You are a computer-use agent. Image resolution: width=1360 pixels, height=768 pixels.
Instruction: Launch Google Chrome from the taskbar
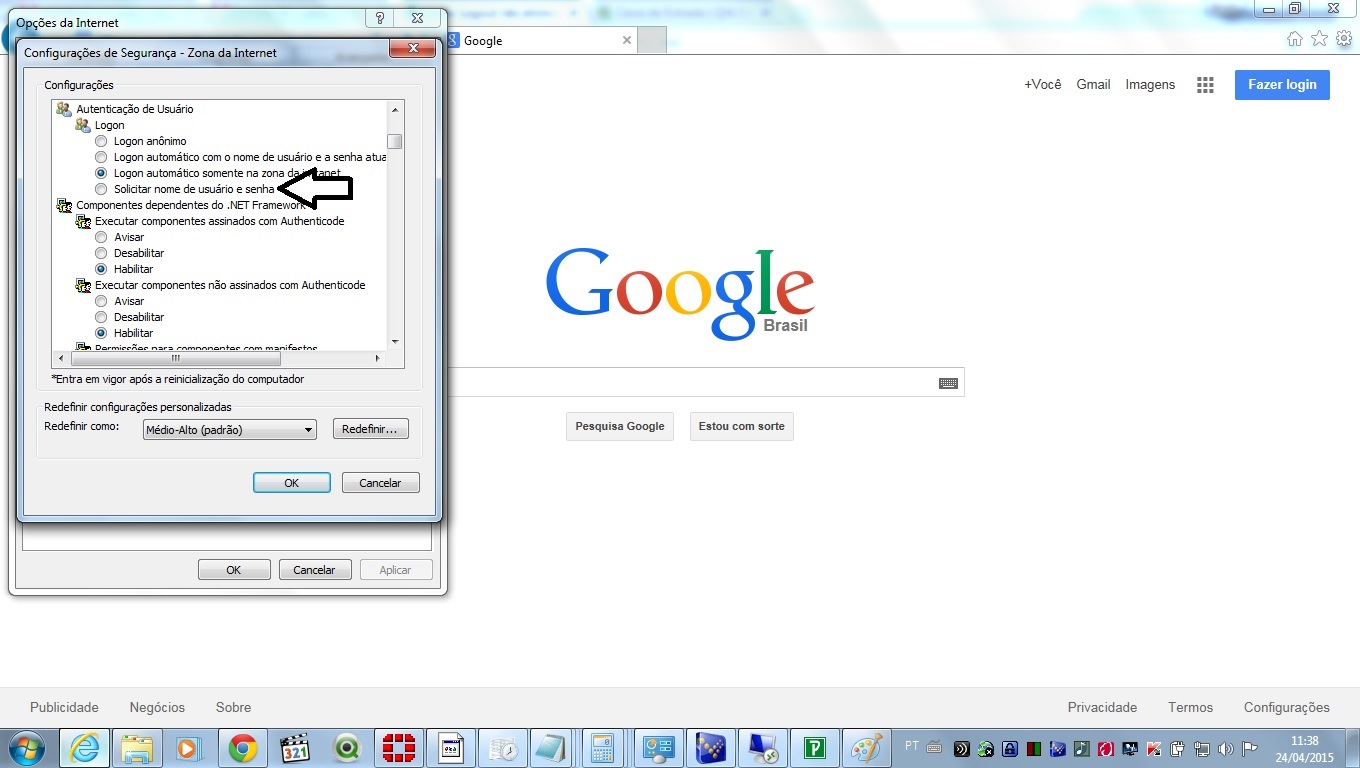[x=242, y=748]
